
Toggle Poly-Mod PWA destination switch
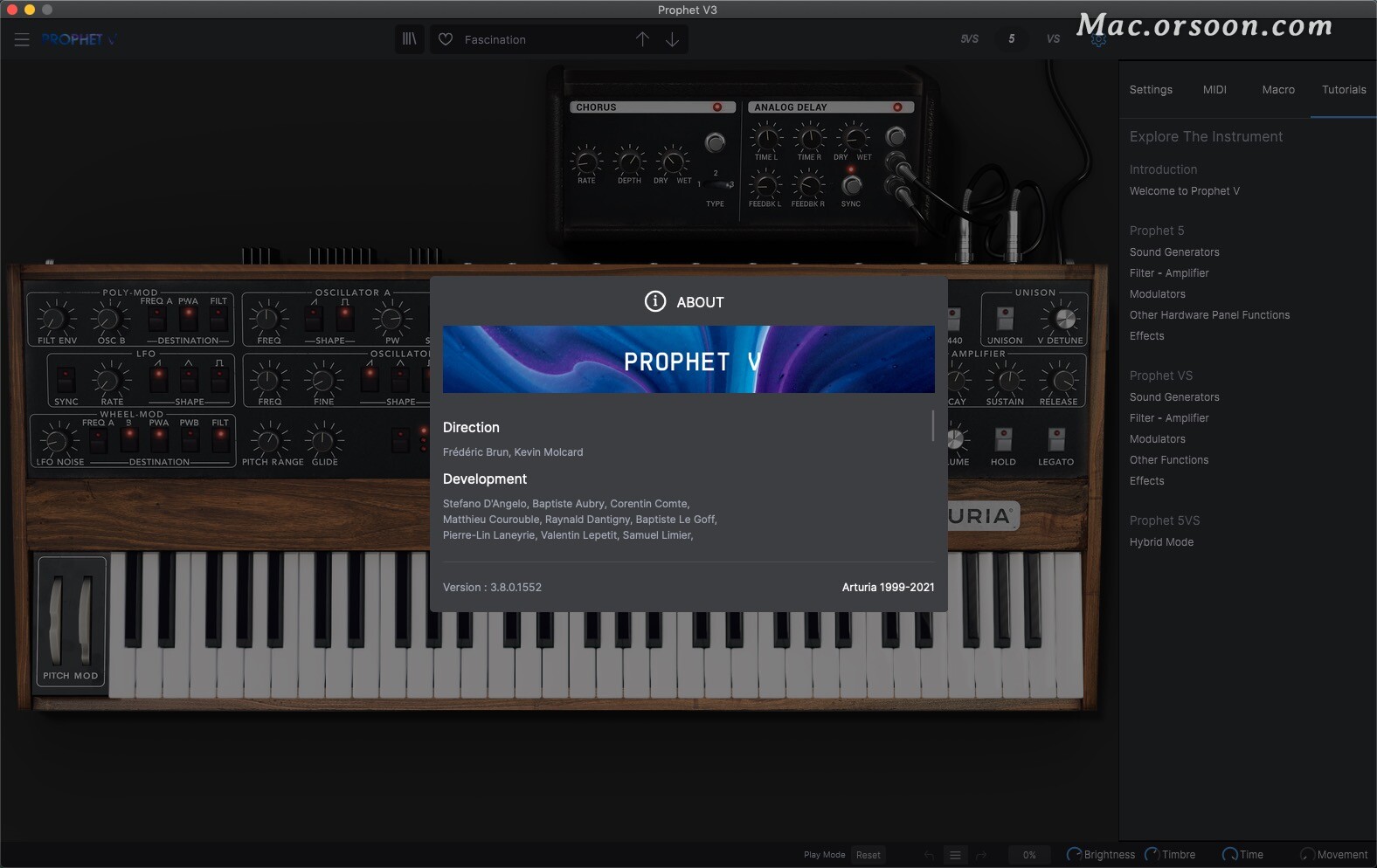coord(188,320)
